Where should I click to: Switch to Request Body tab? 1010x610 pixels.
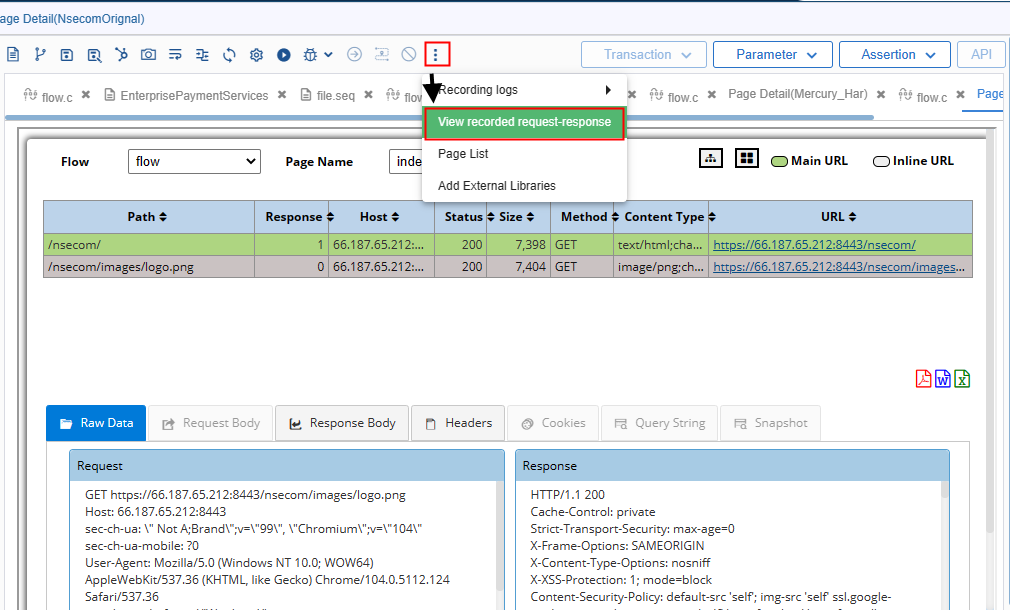[211, 423]
